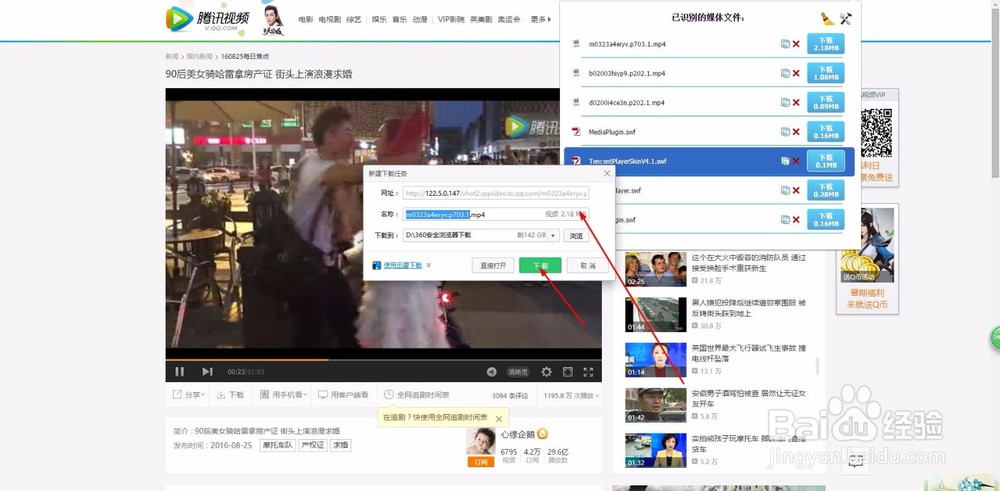Screen dimensions: 1000x491
Task: Edit the file name field in download dialog
Action: [496, 214]
